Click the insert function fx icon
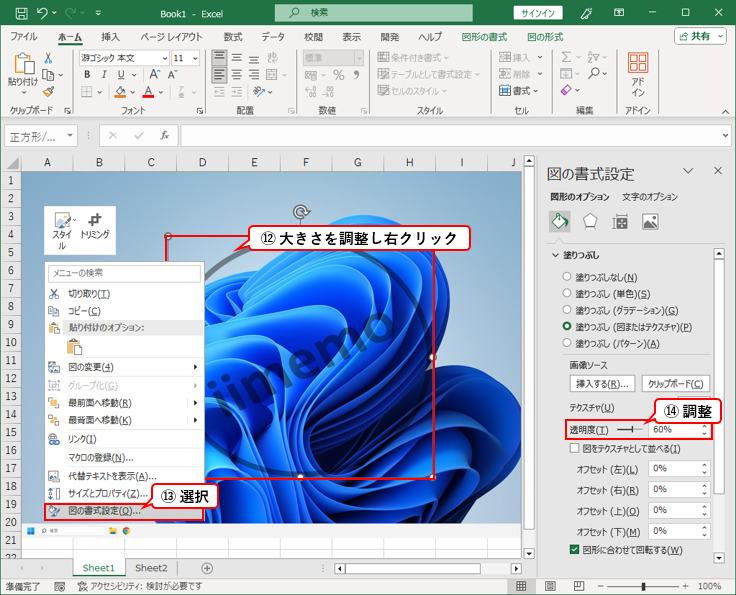The image size is (736, 595). [x=164, y=136]
